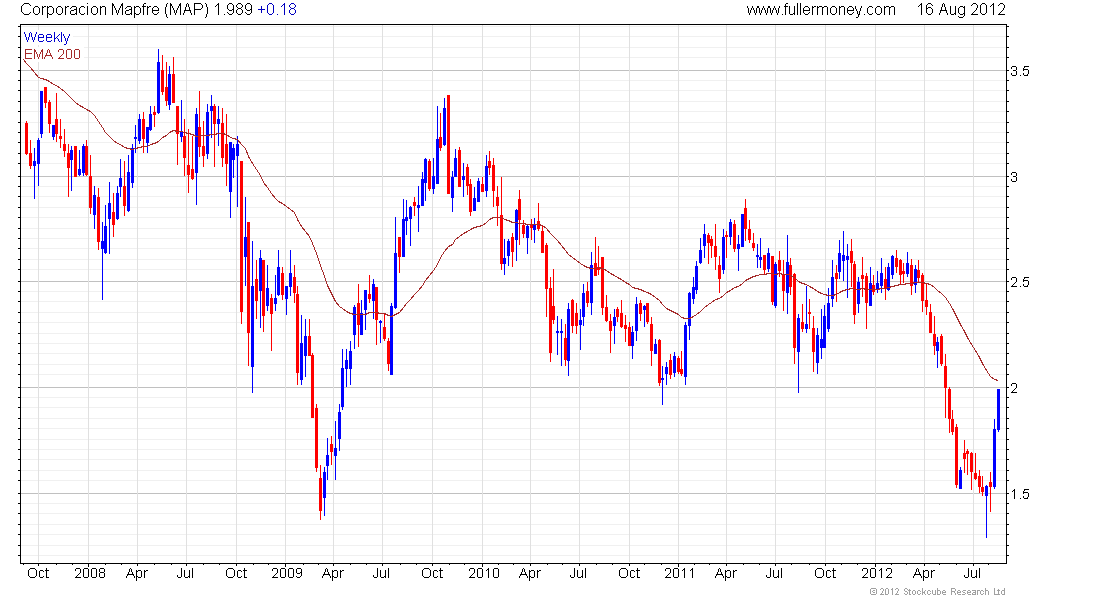Click the EMA 200 indicator legend

tap(52, 54)
